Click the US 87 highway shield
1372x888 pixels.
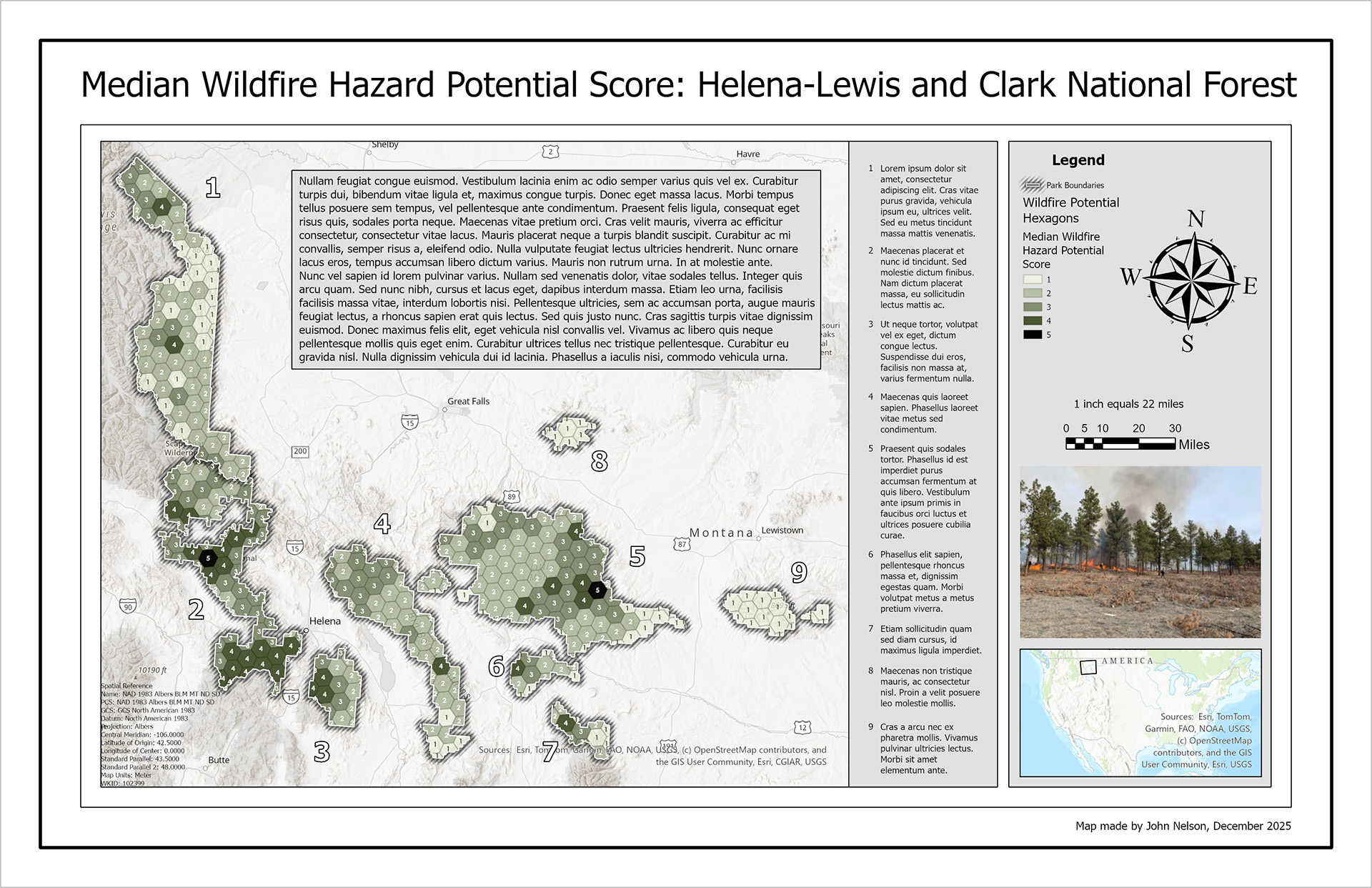682,545
